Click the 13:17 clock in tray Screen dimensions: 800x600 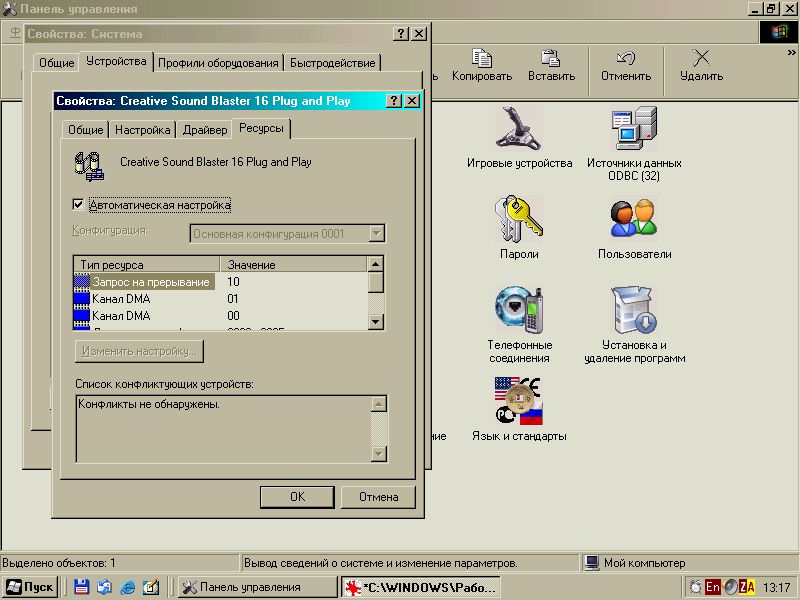(x=776, y=587)
